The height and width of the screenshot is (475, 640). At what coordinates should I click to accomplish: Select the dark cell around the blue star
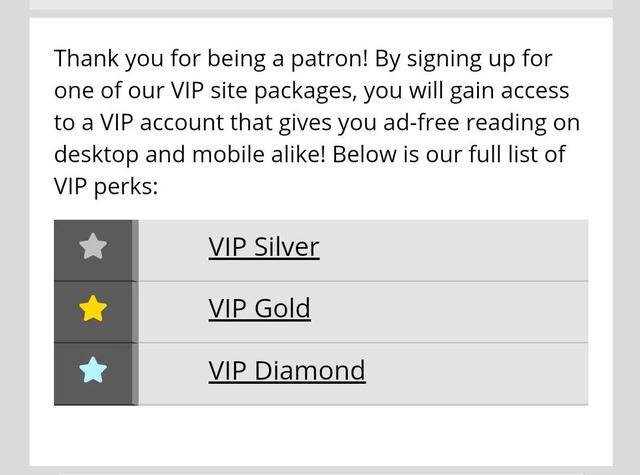click(93, 374)
